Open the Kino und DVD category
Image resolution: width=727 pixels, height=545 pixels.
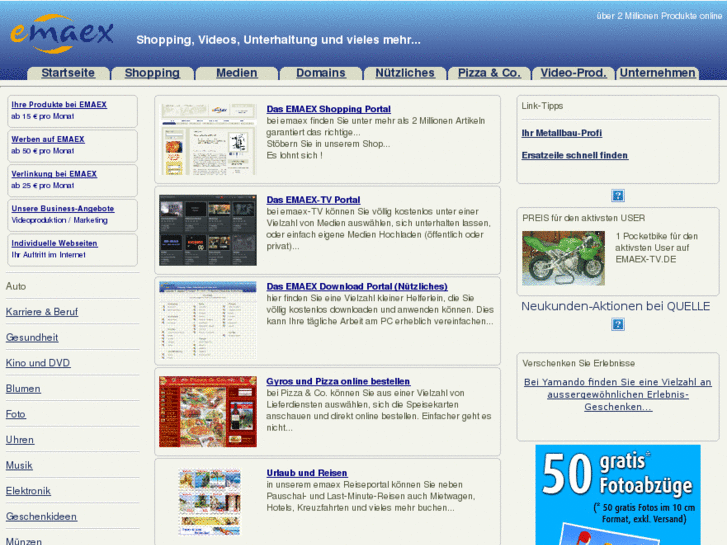pos(38,363)
